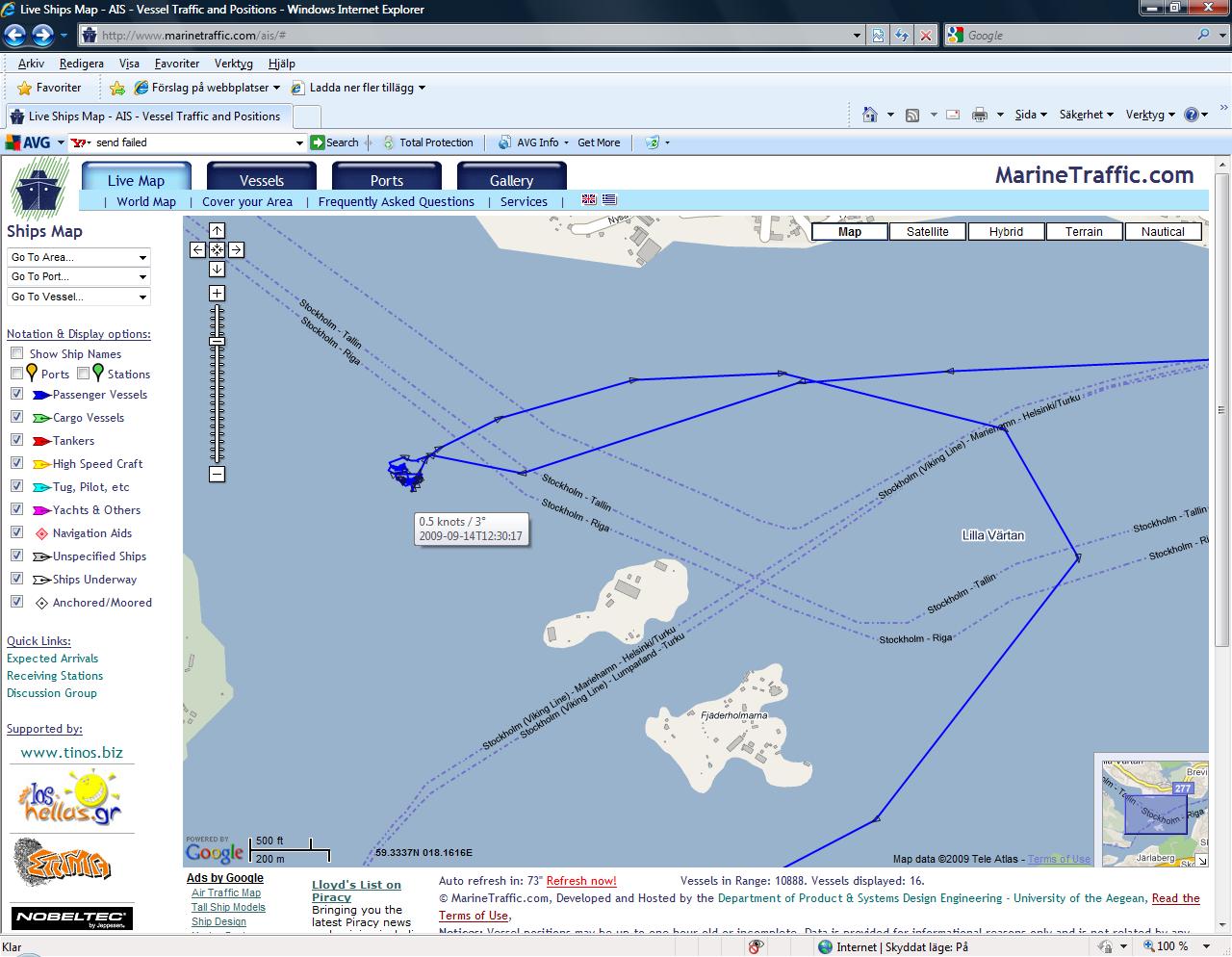
Task: Switch site language to English flag
Action: click(x=589, y=200)
